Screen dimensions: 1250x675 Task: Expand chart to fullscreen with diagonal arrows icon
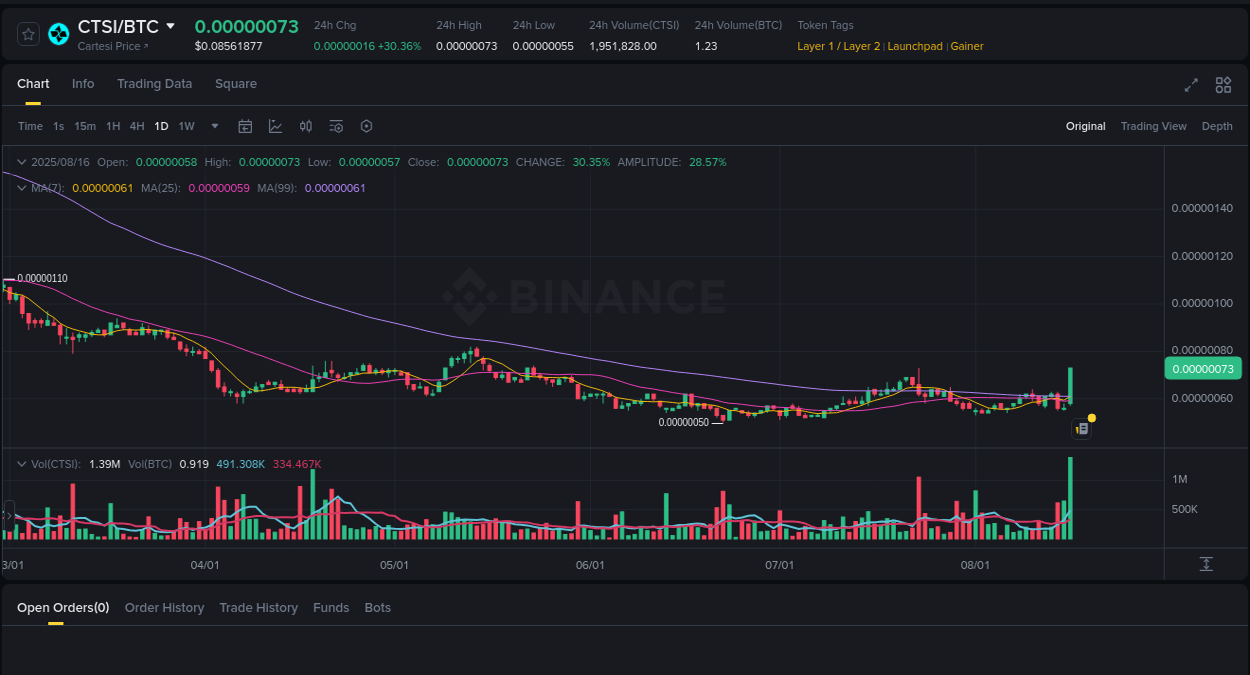(1191, 85)
